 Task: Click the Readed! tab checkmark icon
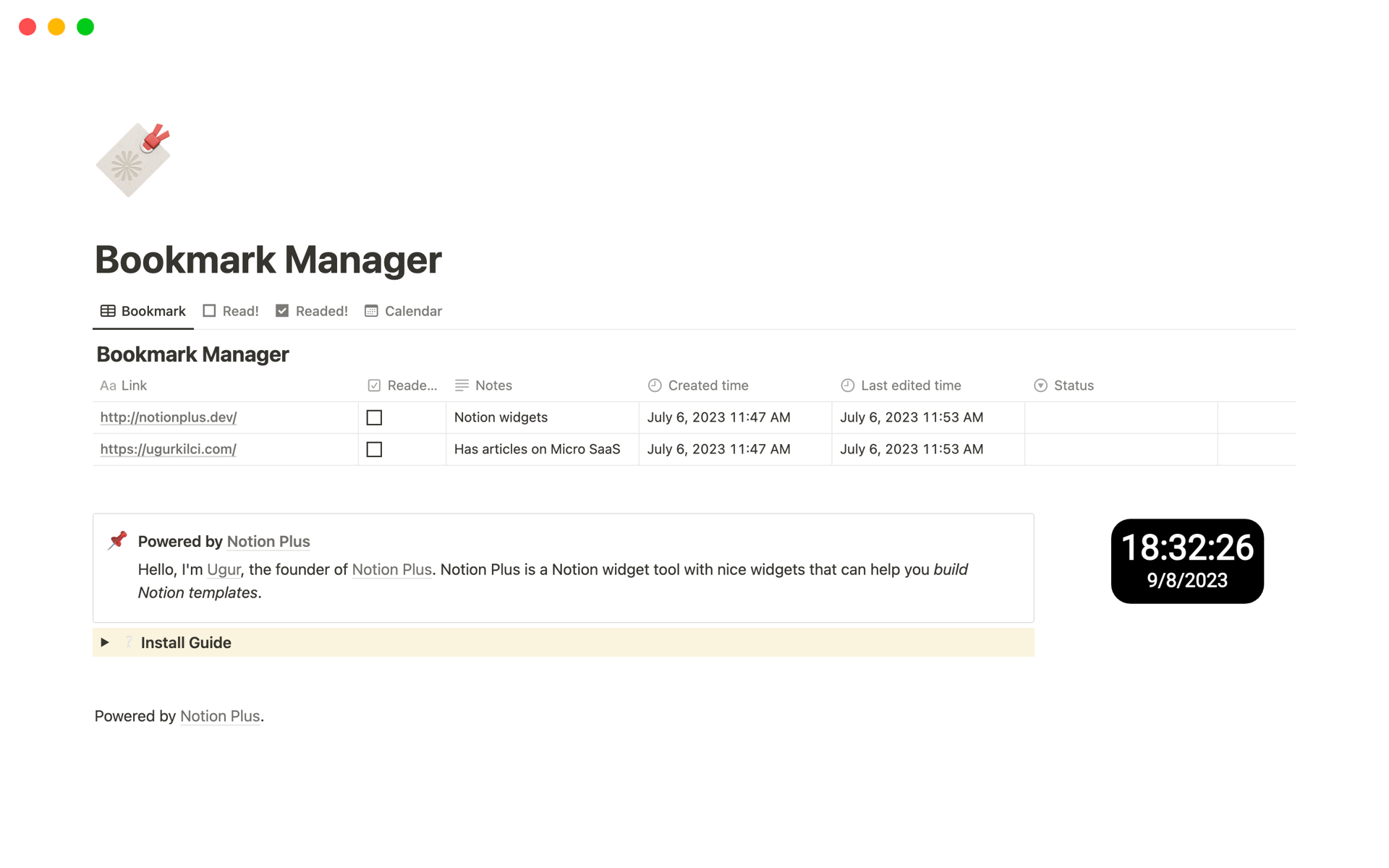(x=282, y=310)
